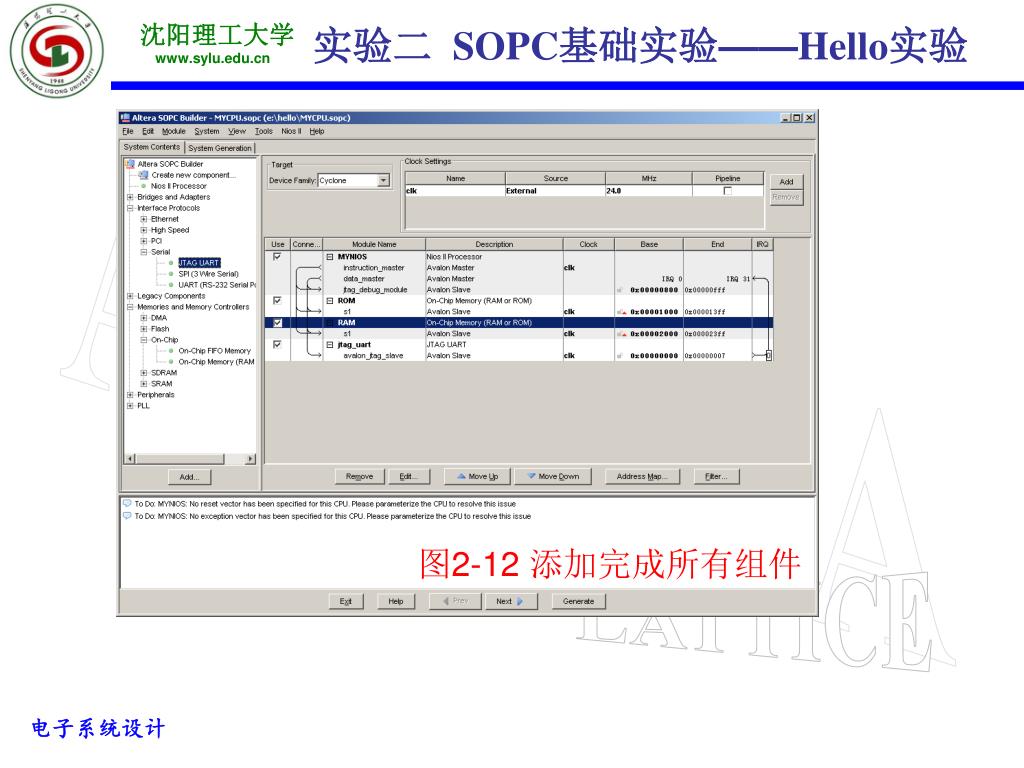
Task: Click the Move Down button
Action: (553, 477)
